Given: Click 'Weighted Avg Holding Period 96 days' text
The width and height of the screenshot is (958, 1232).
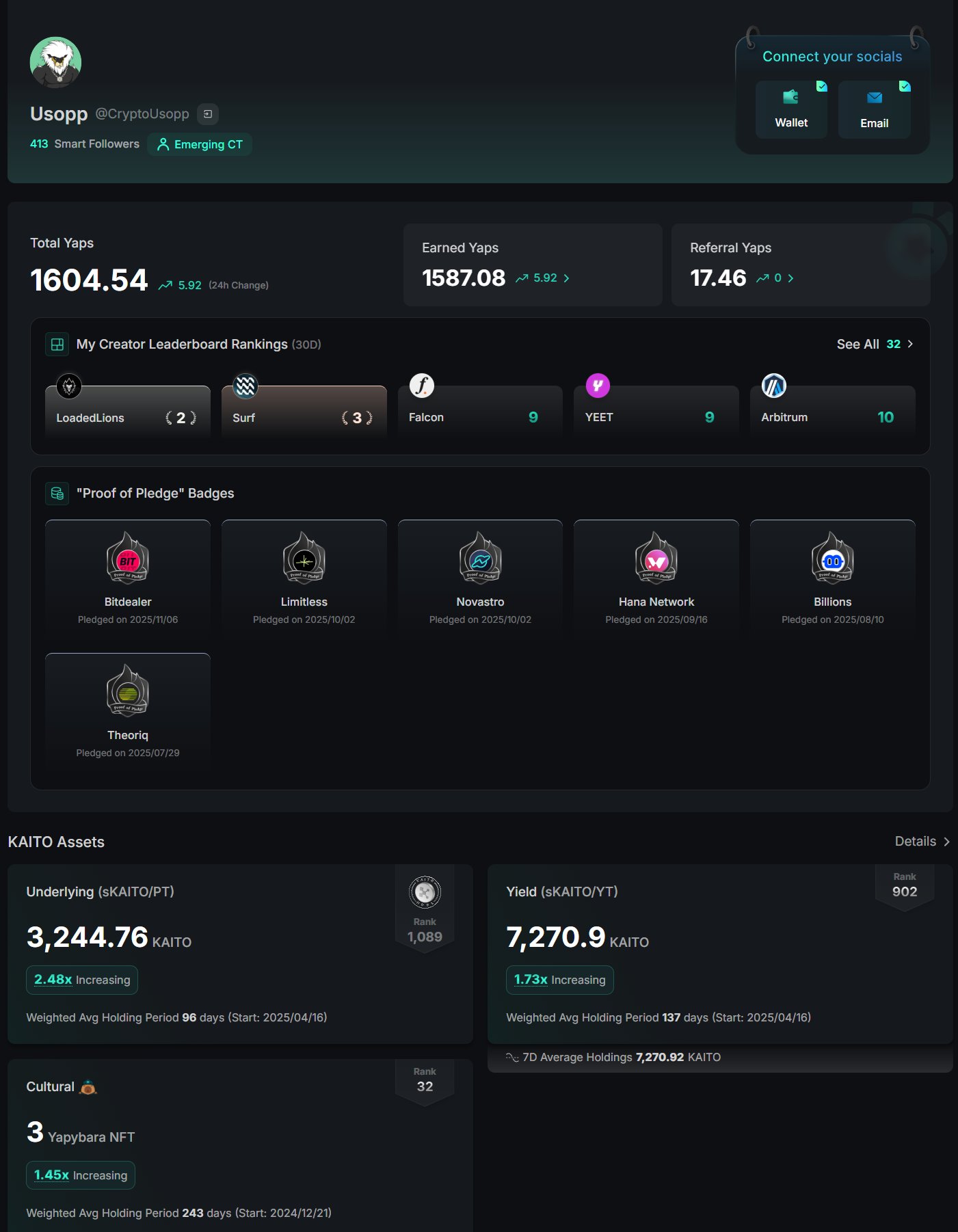Looking at the screenshot, I should pyautogui.click(x=125, y=1017).
